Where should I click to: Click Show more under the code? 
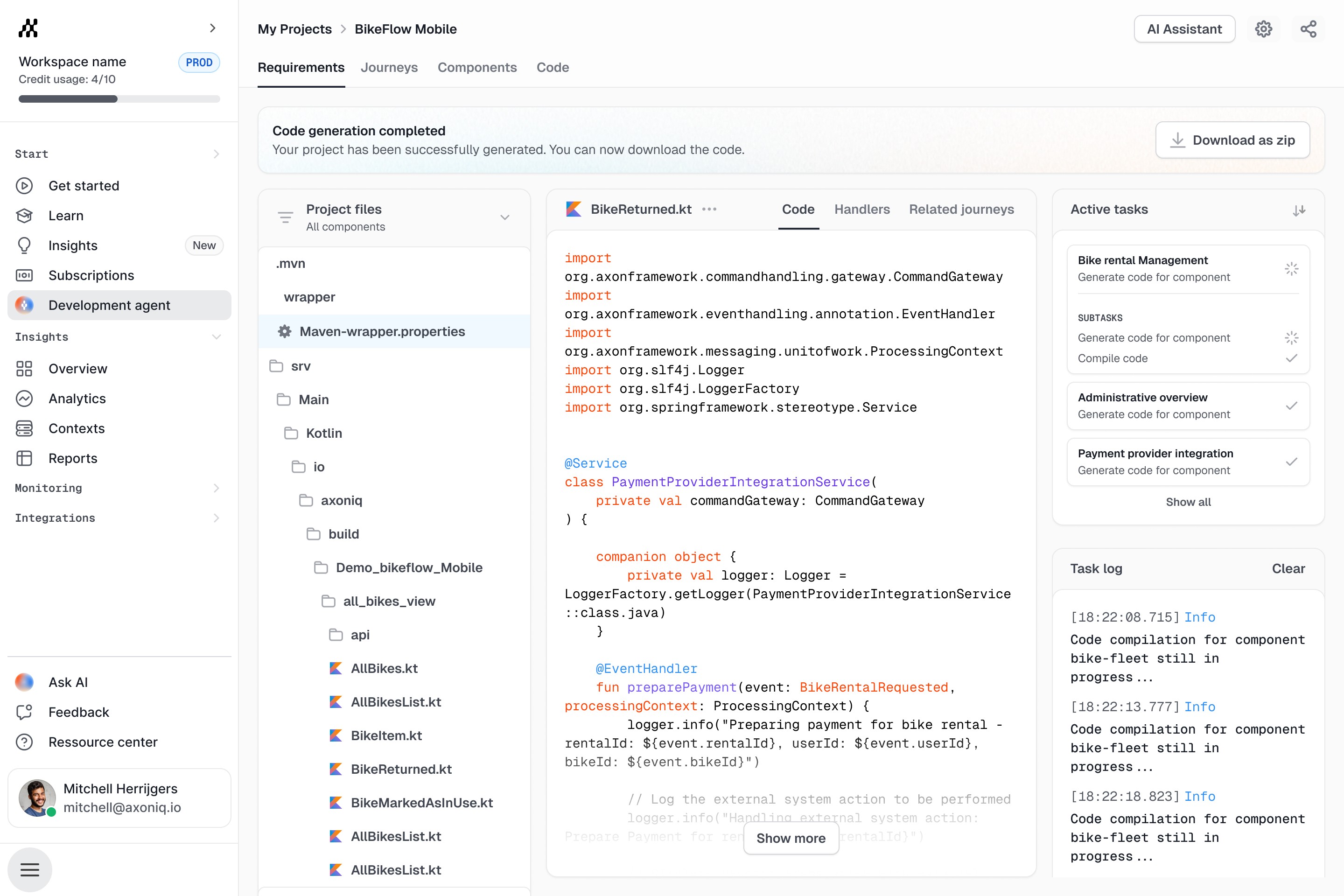click(x=790, y=838)
